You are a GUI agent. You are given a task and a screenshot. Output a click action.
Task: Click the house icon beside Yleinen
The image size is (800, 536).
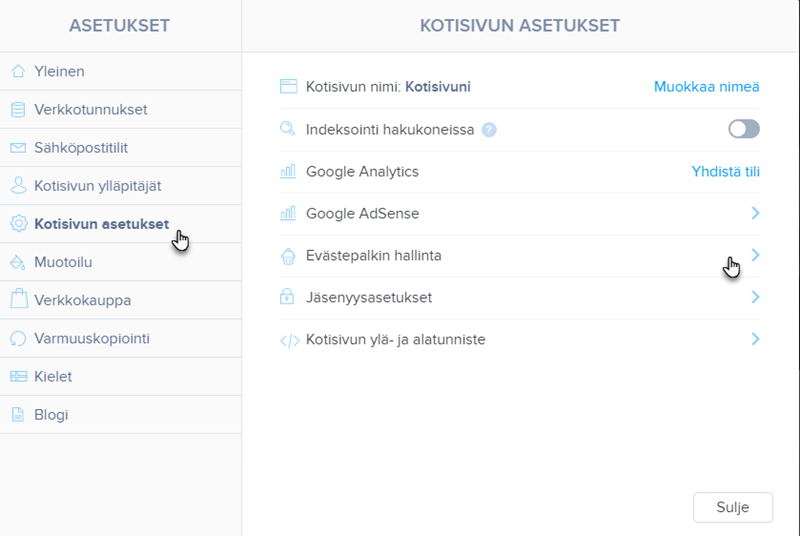click(17, 71)
